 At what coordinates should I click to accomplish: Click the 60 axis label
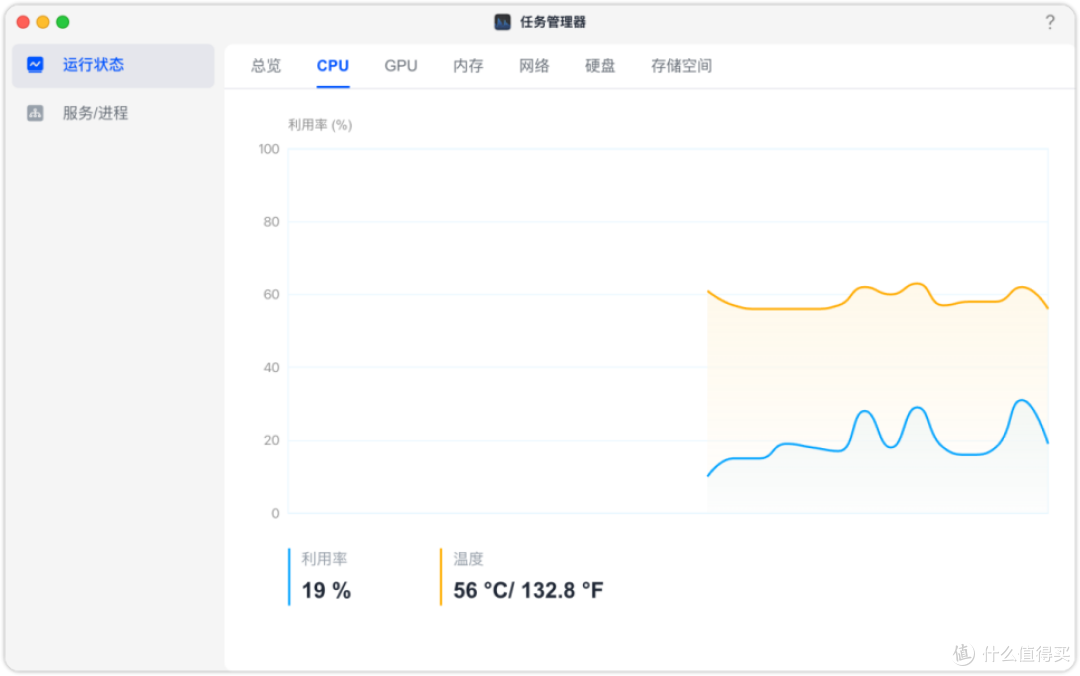[271, 294]
